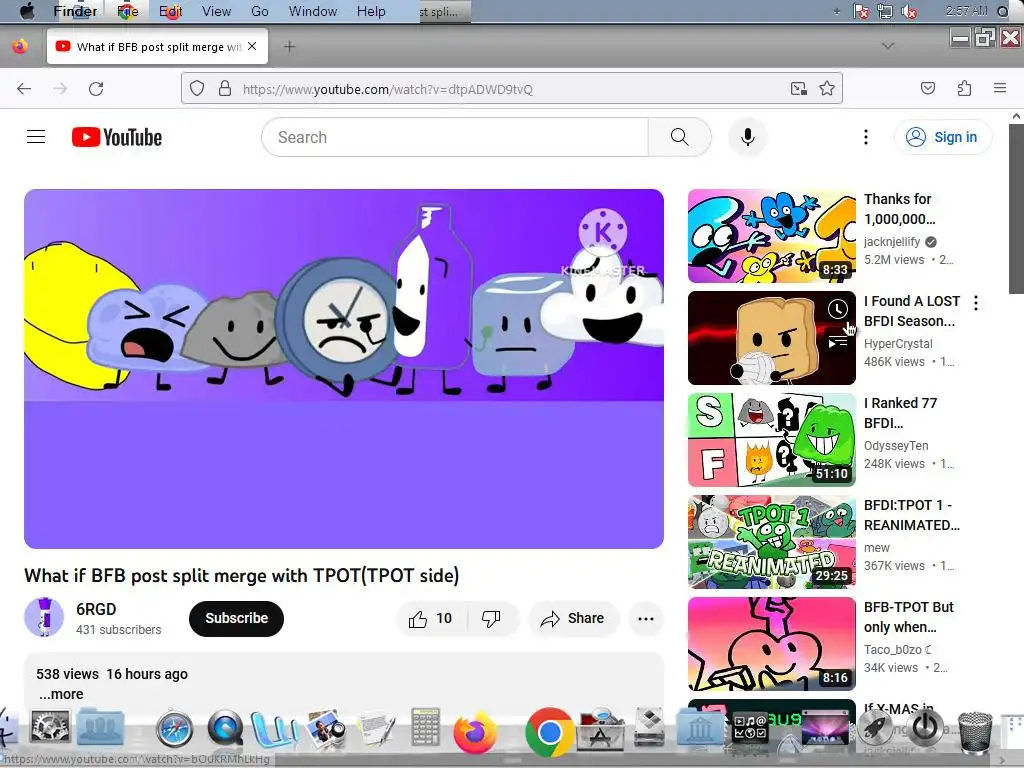This screenshot has width=1024, height=768.
Task: Dislike the video with thumbs down
Action: [x=491, y=618]
